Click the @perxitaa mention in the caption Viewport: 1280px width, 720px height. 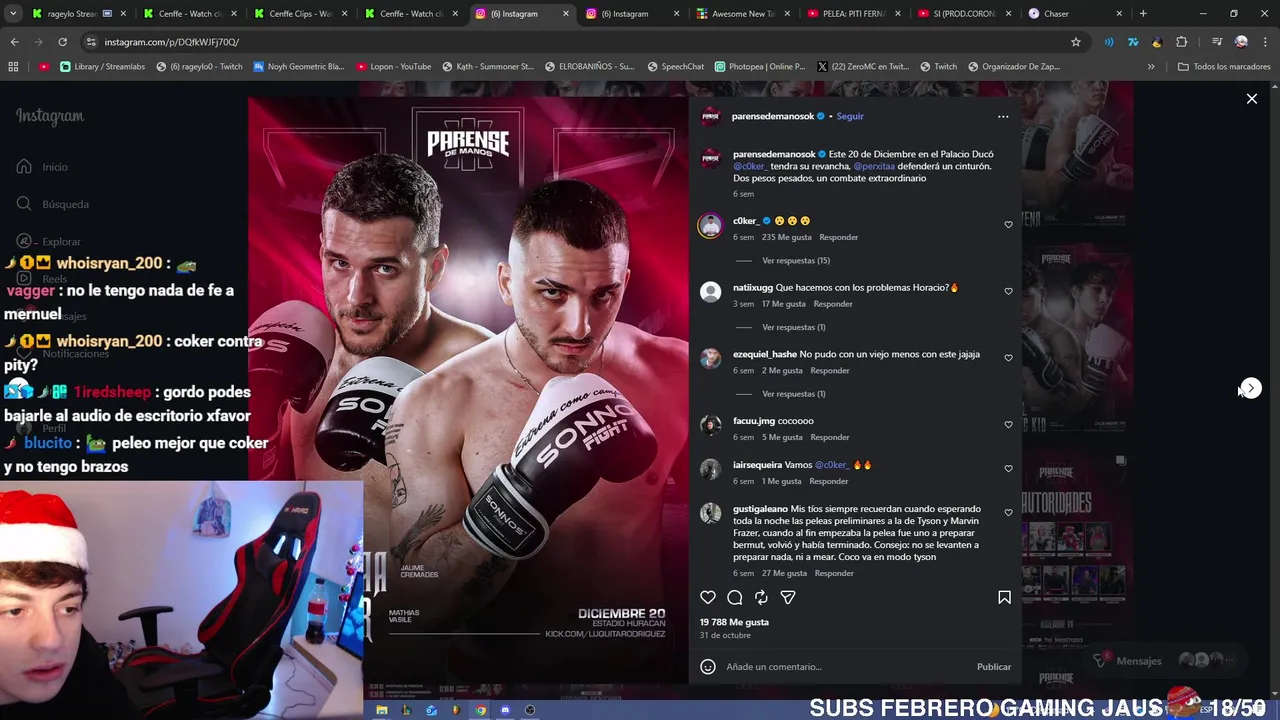coord(873,166)
